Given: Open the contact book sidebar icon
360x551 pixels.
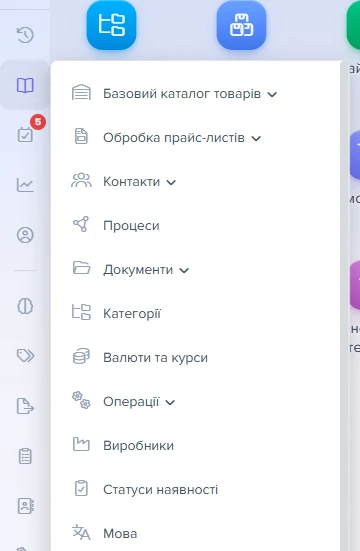Looking at the screenshot, I should coord(25,506).
